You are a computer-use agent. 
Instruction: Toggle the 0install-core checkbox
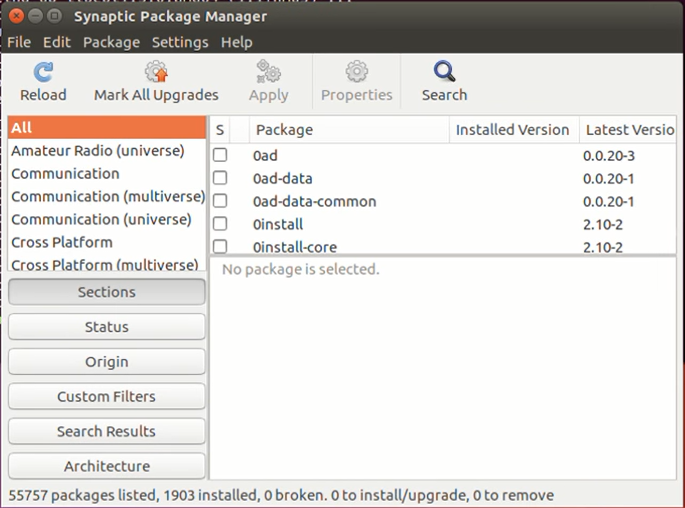click(220, 246)
